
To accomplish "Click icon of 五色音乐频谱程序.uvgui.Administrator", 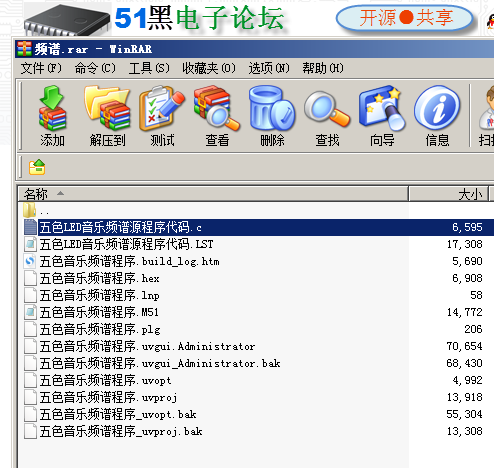I will pos(30,346).
